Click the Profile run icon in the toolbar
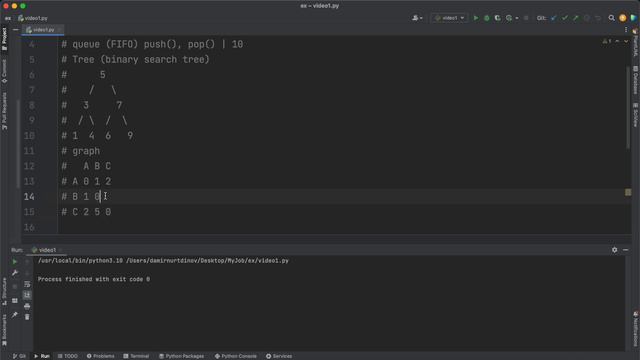 coord(509,18)
